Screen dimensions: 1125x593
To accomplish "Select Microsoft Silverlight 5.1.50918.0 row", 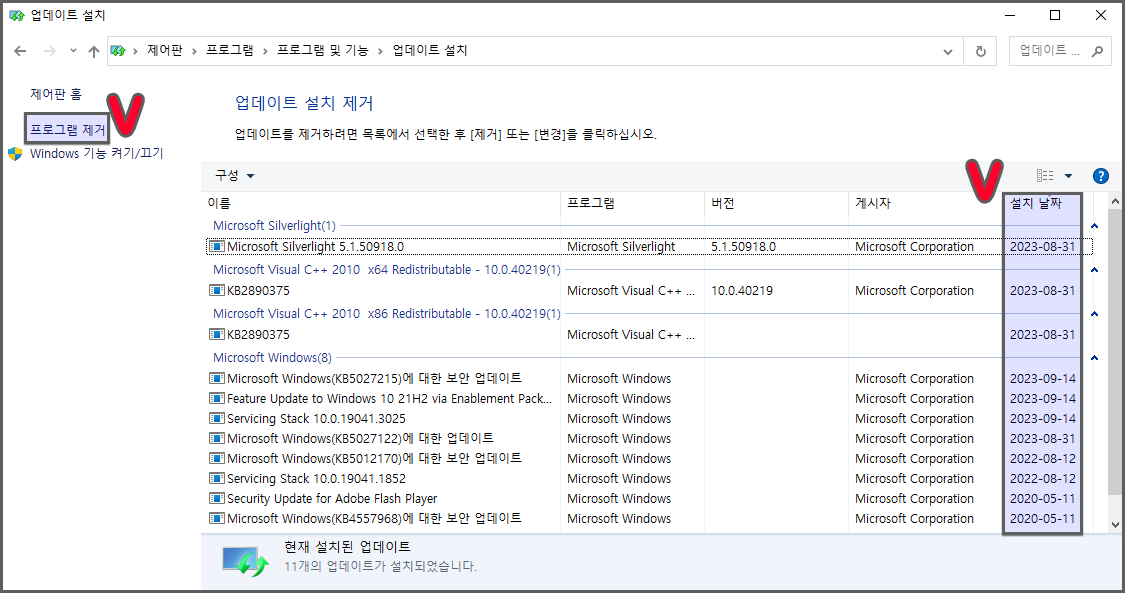I will 649,247.
